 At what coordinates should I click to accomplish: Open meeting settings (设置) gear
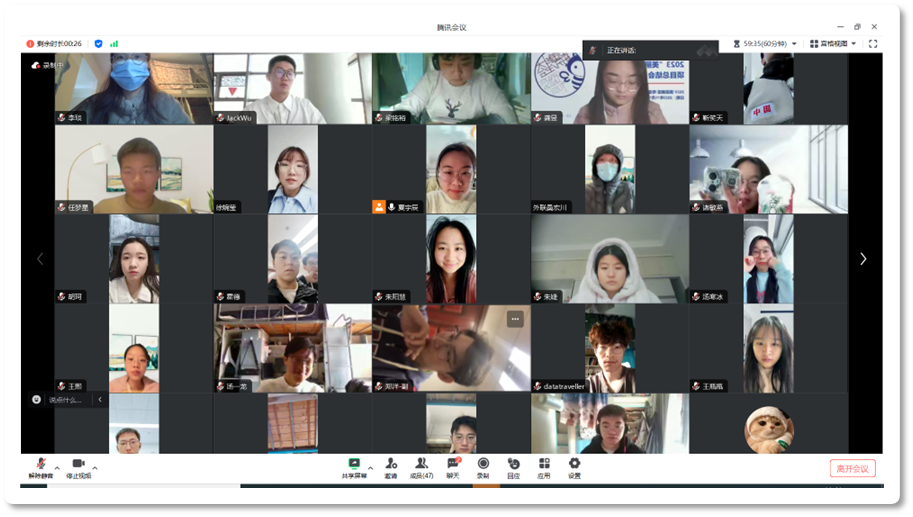click(574, 467)
